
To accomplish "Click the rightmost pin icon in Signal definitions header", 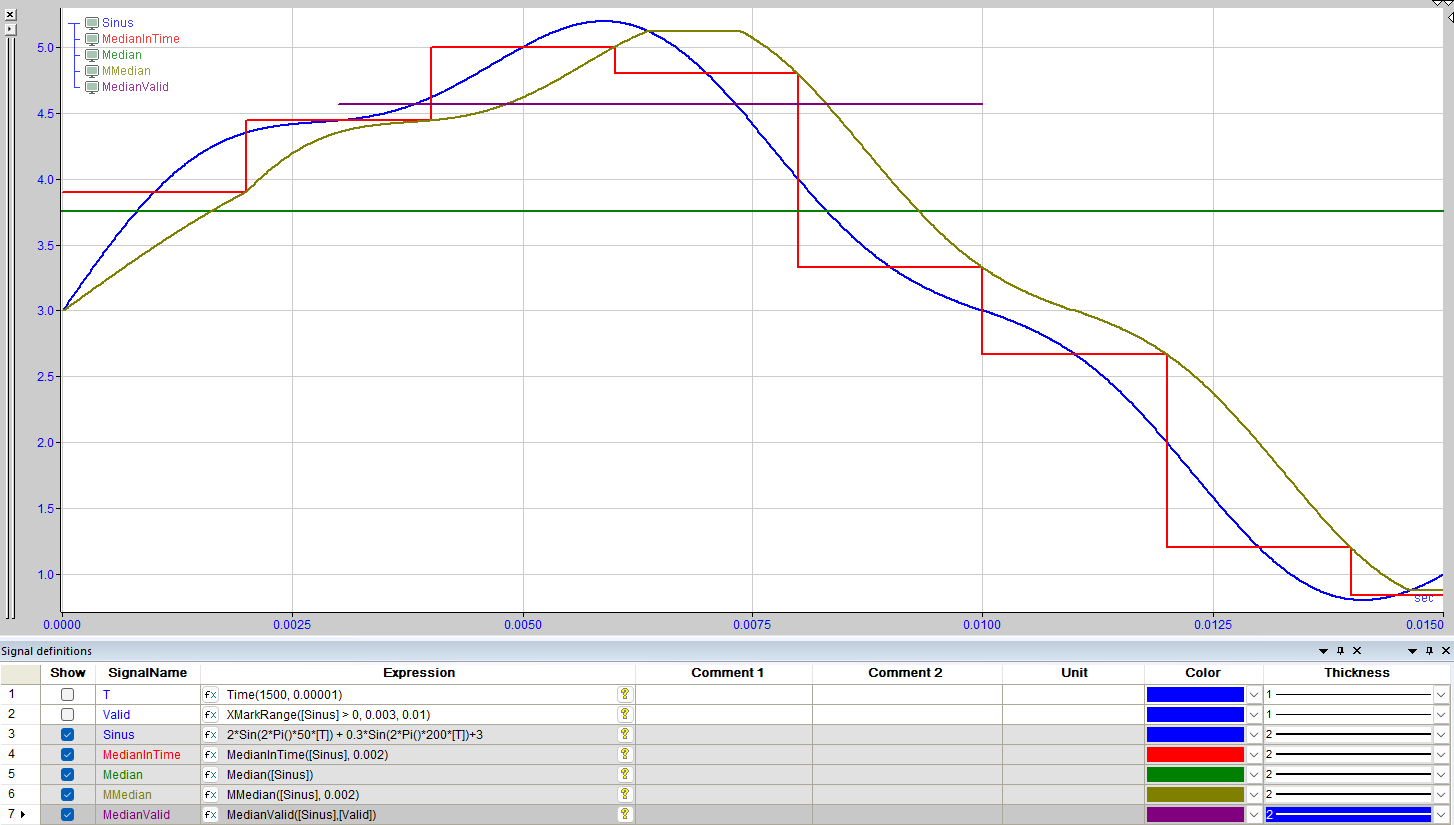I will pyautogui.click(x=1429, y=651).
